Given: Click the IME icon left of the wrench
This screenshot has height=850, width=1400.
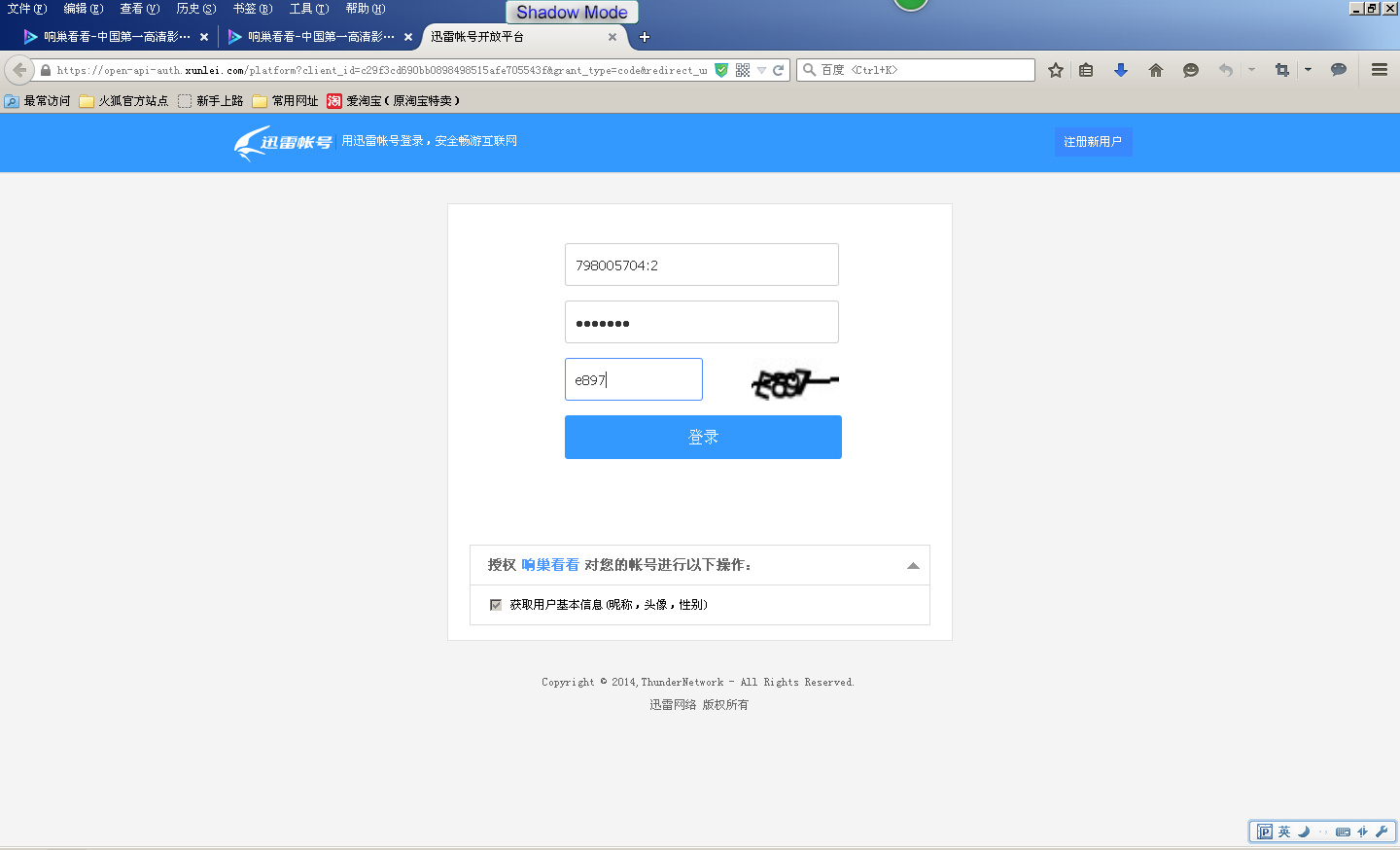Looking at the screenshot, I should [x=1362, y=832].
